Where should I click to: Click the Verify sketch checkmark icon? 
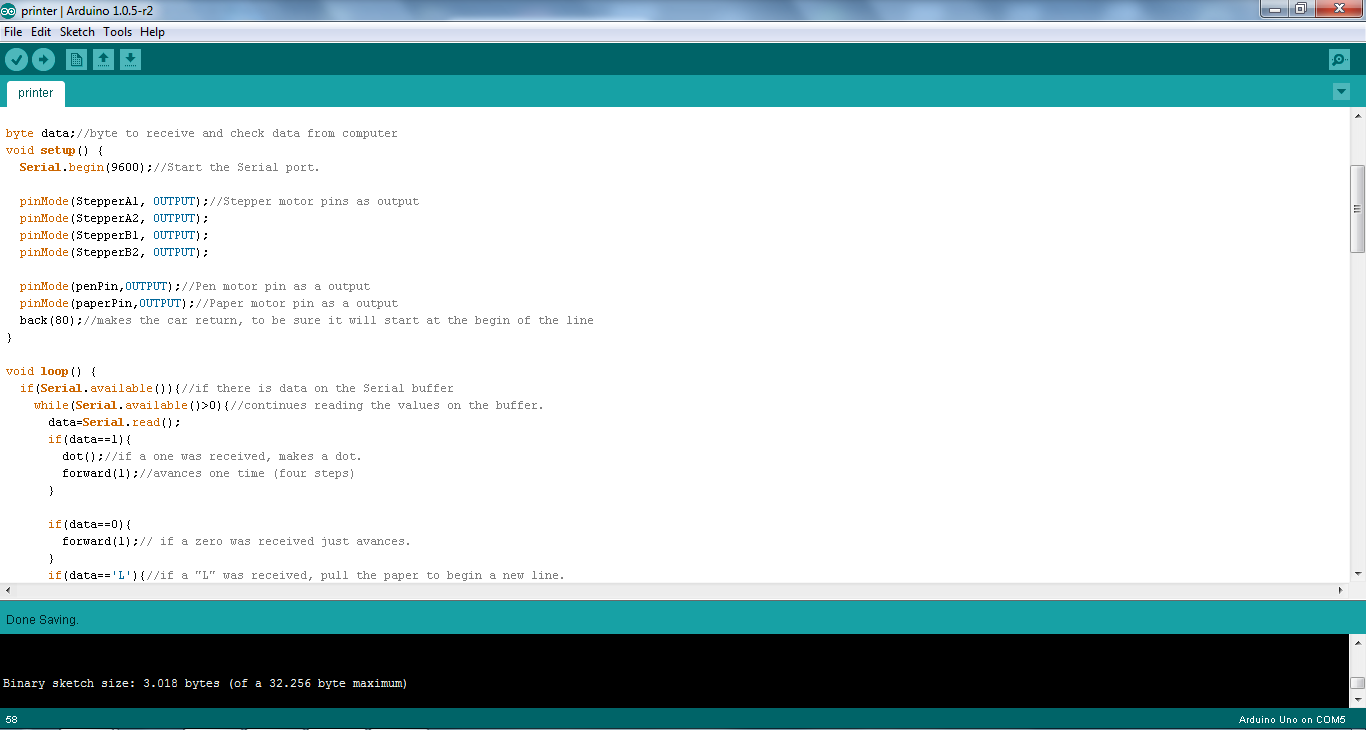(x=16, y=59)
